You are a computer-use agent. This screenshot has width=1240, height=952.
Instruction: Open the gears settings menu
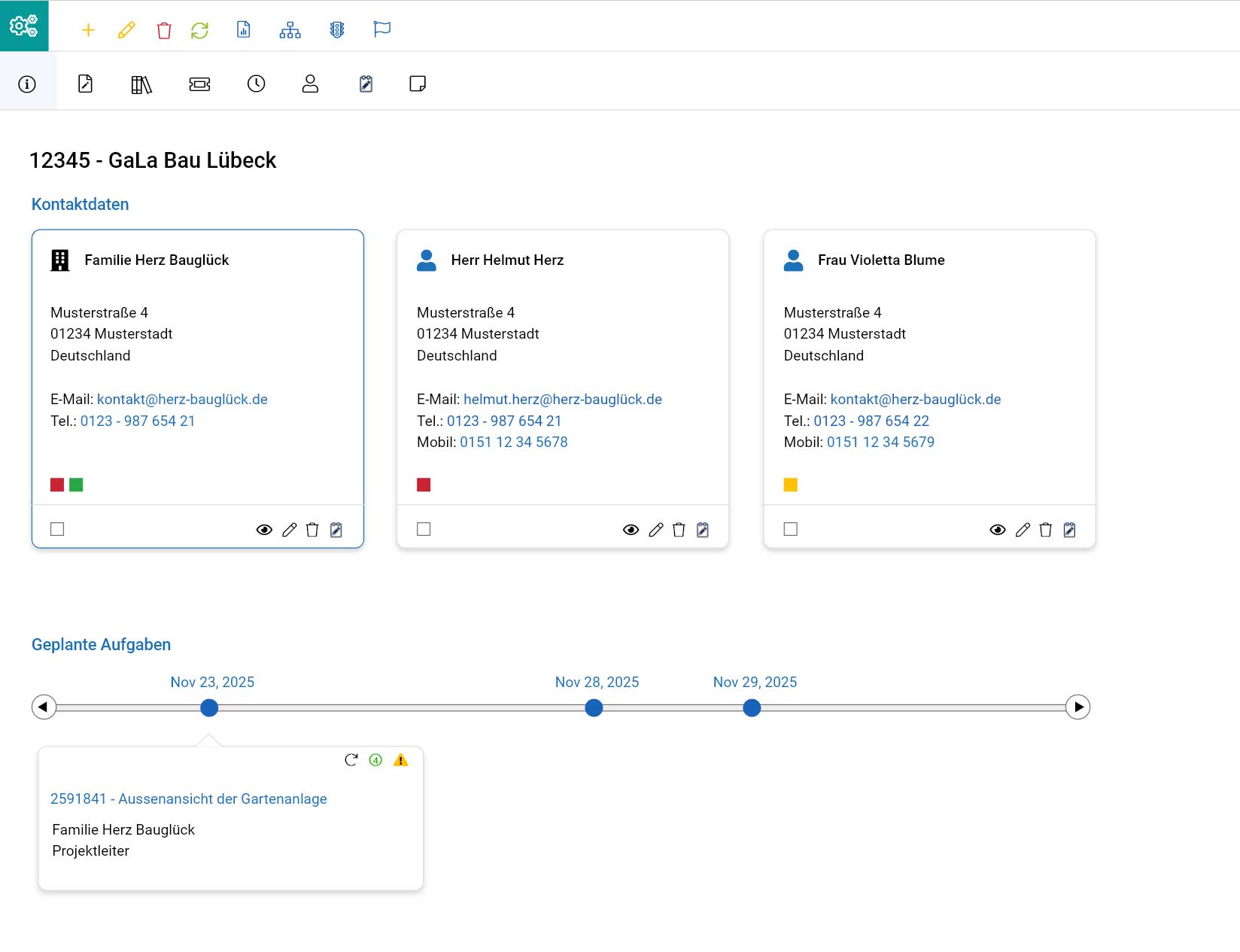(24, 26)
